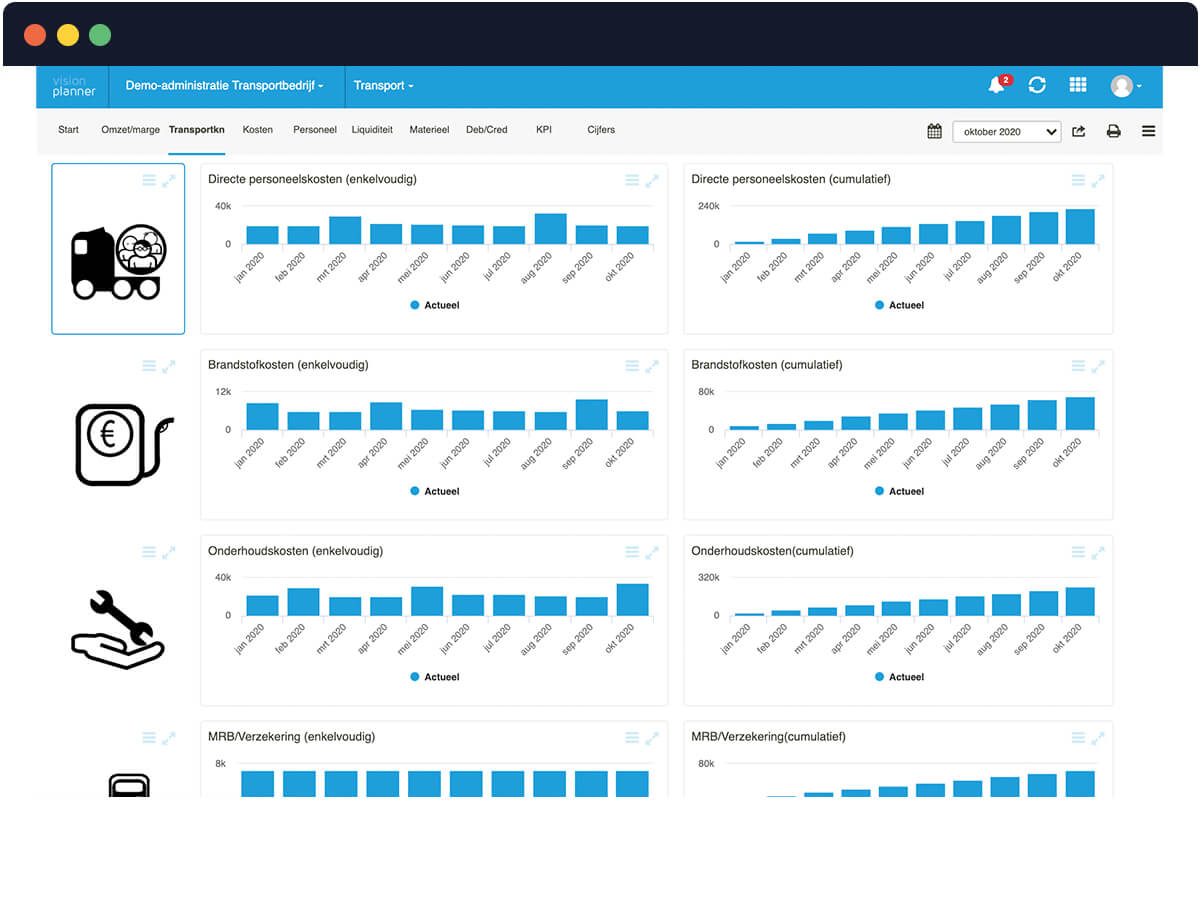Open the Demo-administratie Transportbedrijf dropdown
Viewport: 1200px width, 900px height.
click(x=225, y=86)
